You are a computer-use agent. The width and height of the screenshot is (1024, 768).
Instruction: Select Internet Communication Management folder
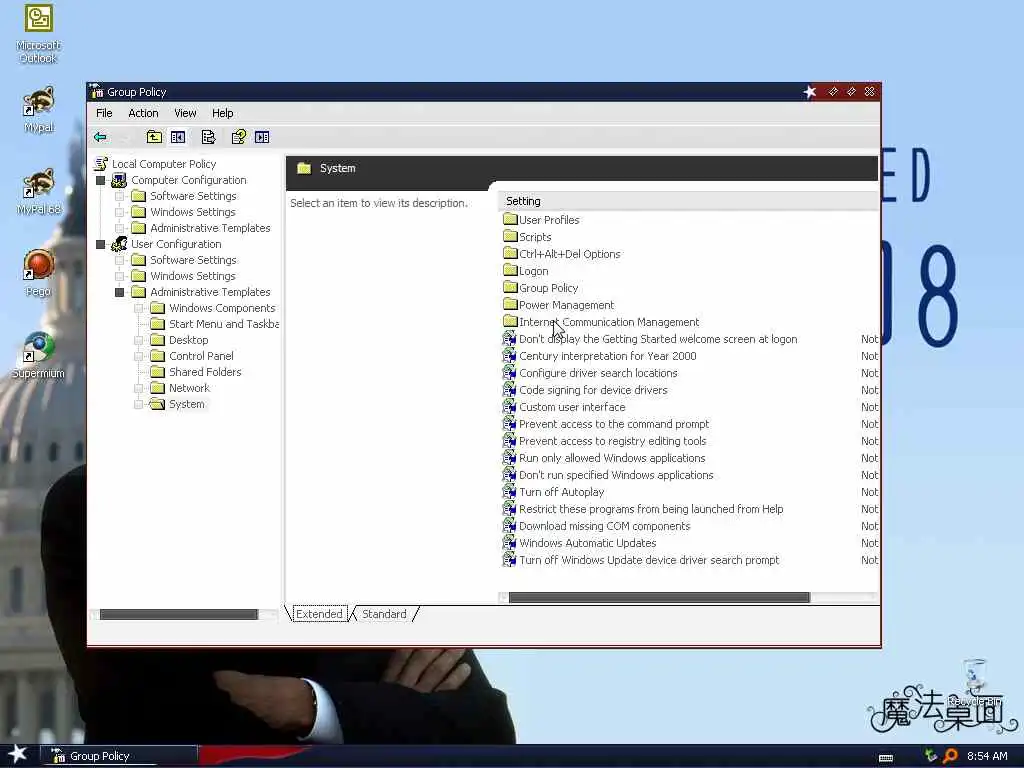tap(601, 322)
